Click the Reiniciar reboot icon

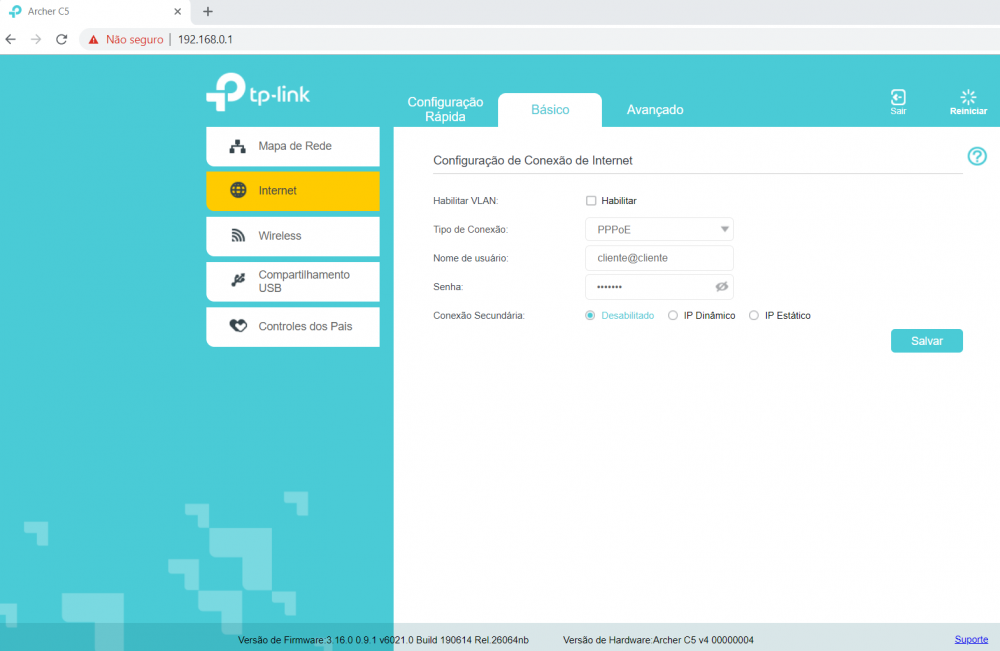click(x=967, y=98)
